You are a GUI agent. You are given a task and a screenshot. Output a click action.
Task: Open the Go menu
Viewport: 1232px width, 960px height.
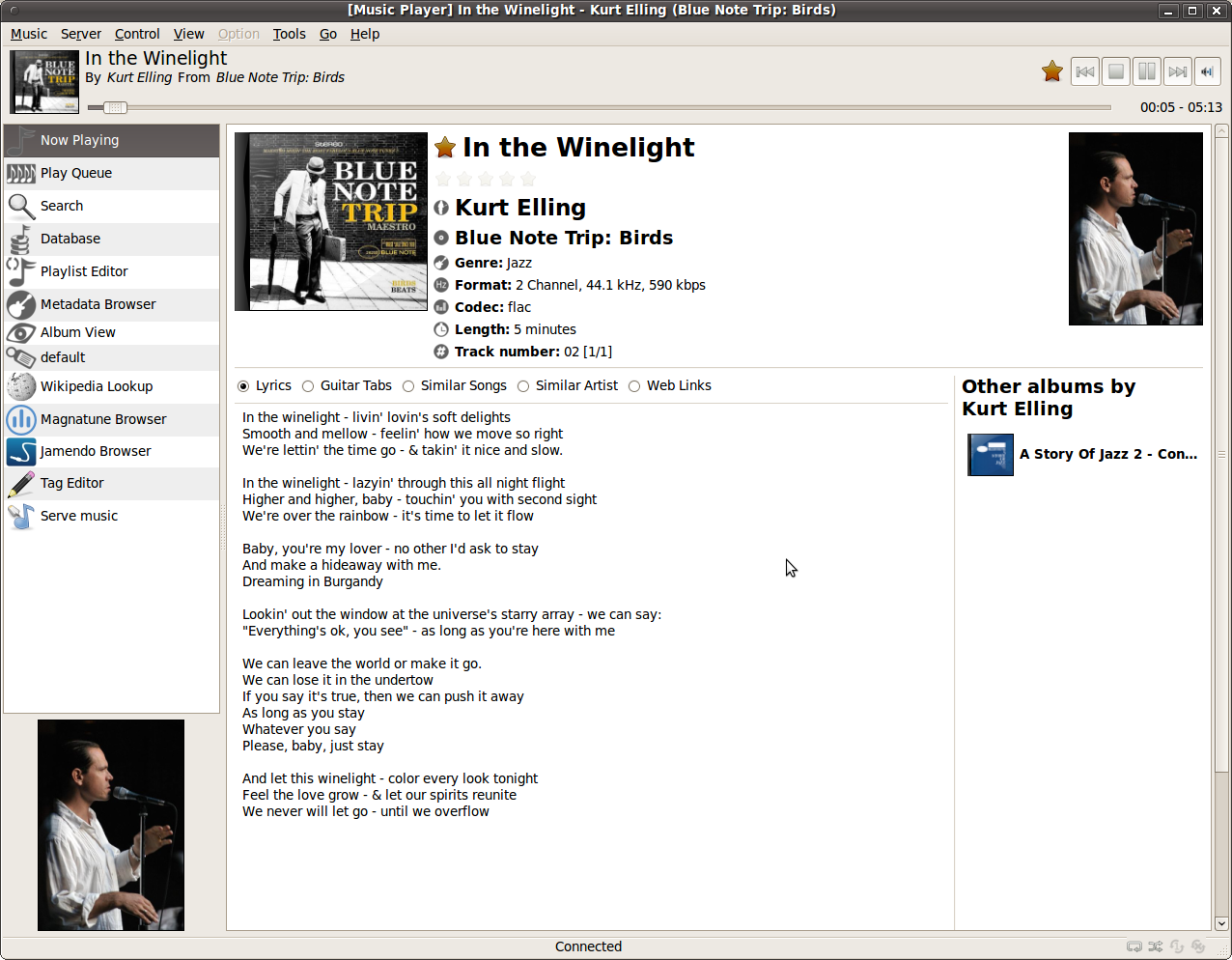pyautogui.click(x=328, y=34)
